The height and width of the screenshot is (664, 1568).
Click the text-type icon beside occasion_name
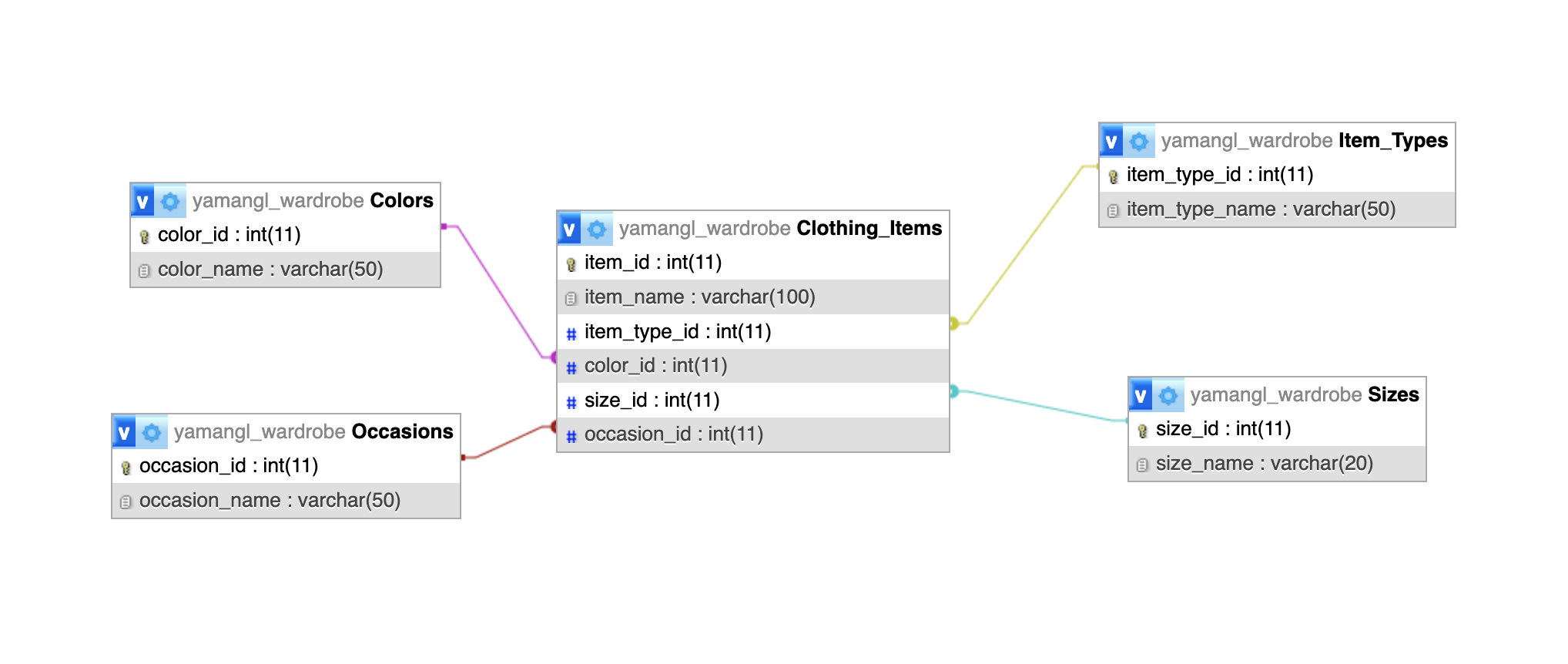(x=126, y=501)
